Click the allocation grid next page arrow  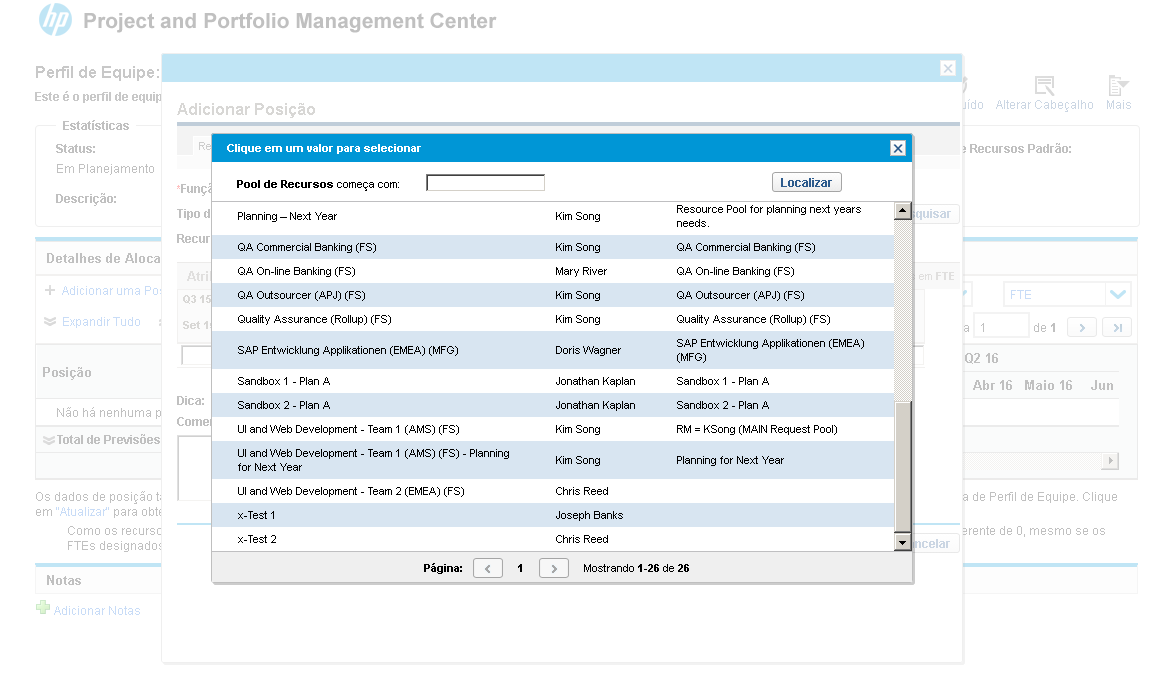tap(1082, 327)
